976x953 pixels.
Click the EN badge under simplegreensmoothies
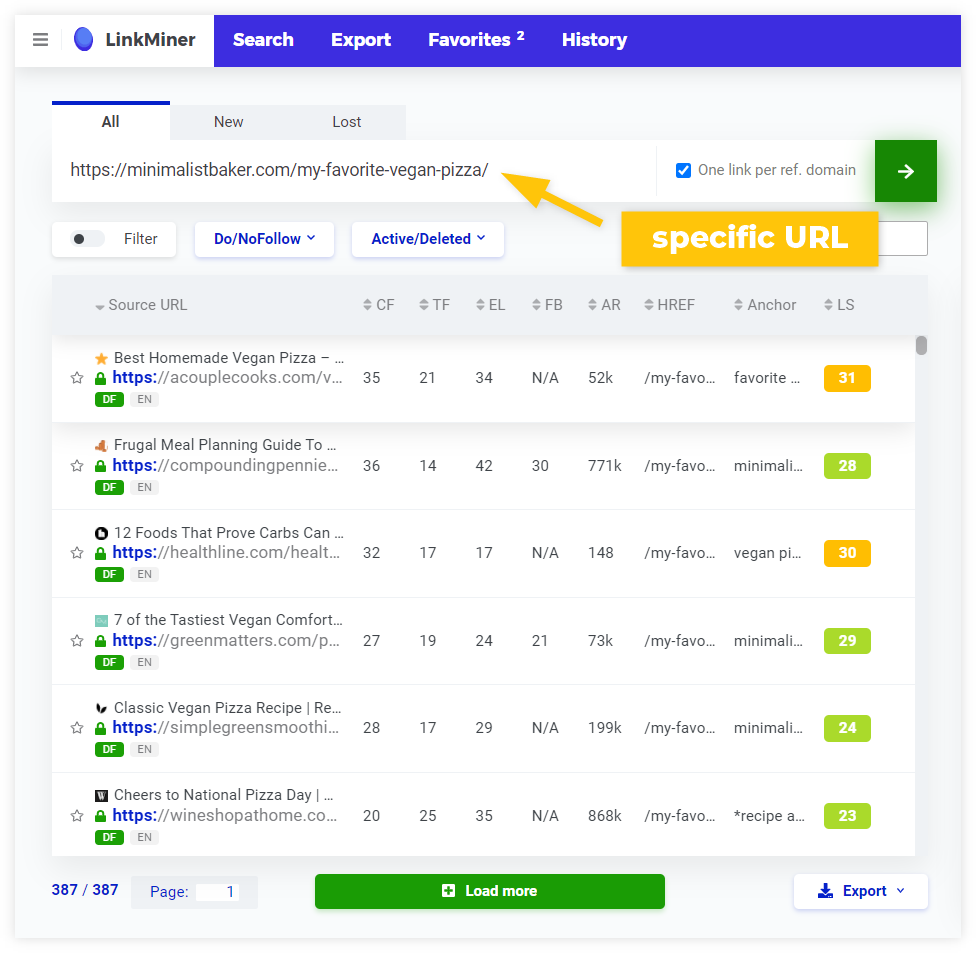click(x=144, y=749)
